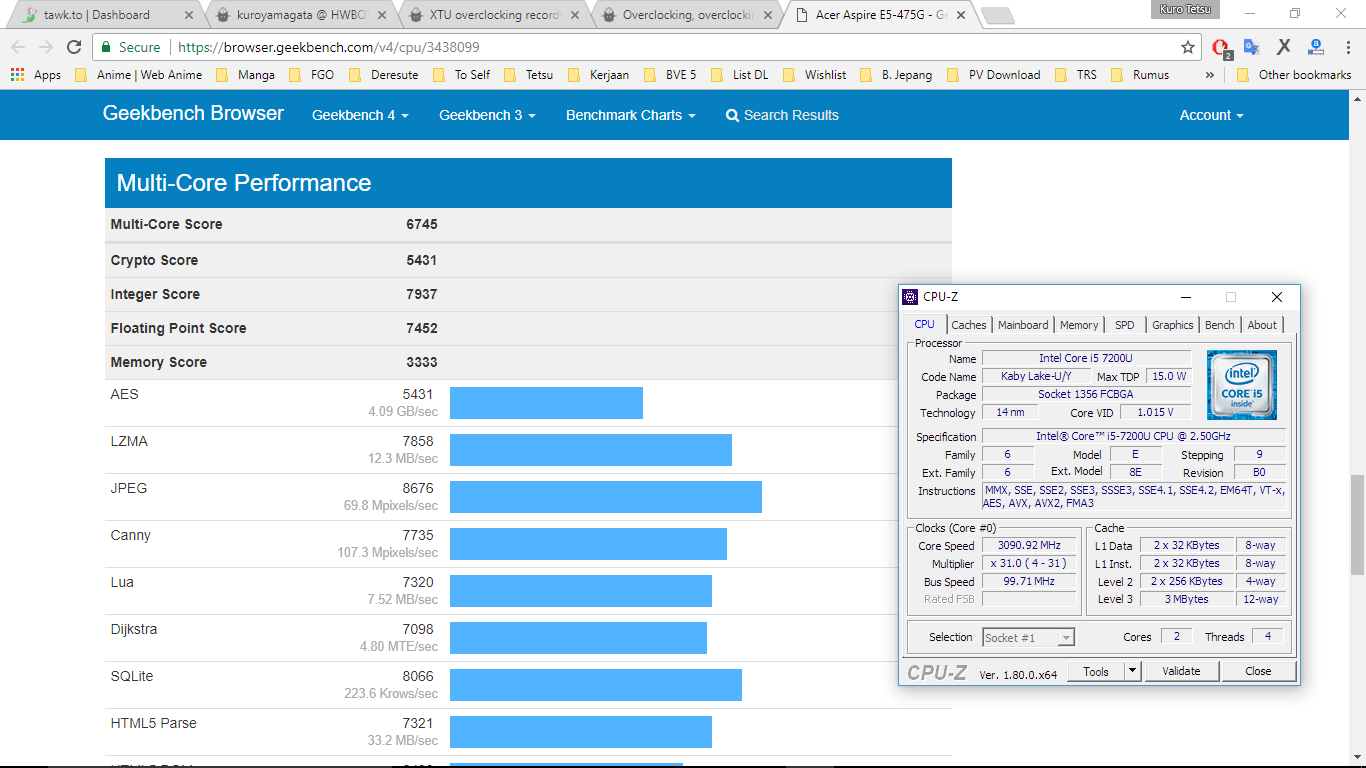Click the Secure padlock site info

pyautogui.click(x=130, y=47)
